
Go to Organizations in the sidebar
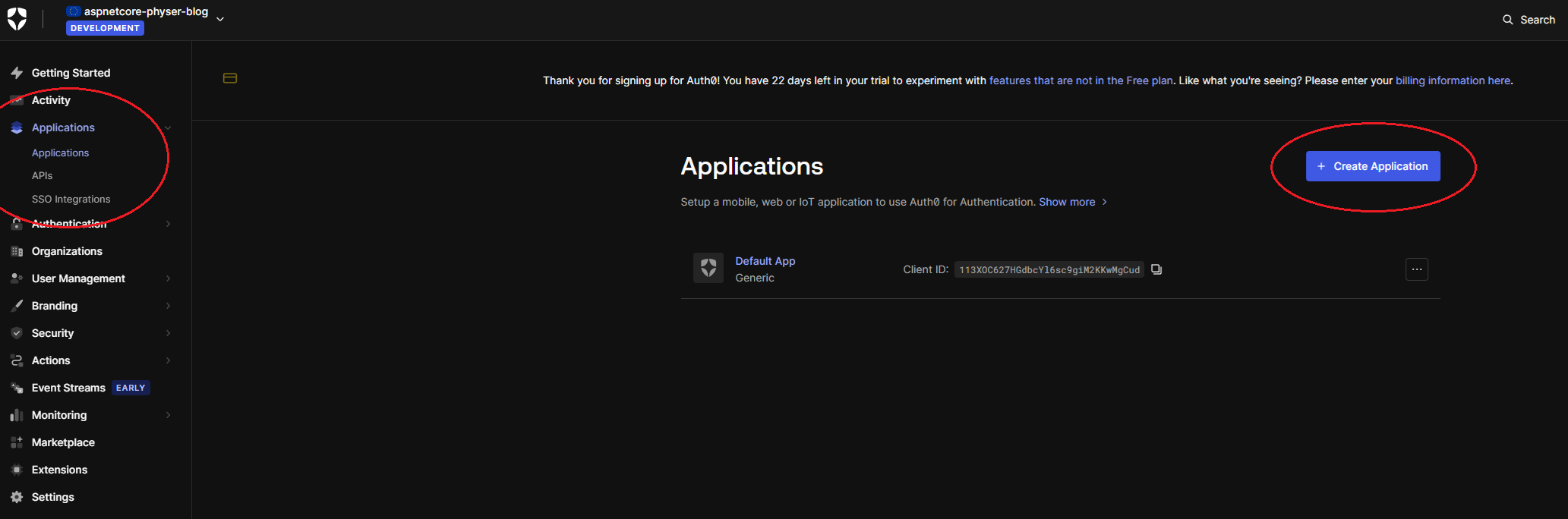pos(67,251)
